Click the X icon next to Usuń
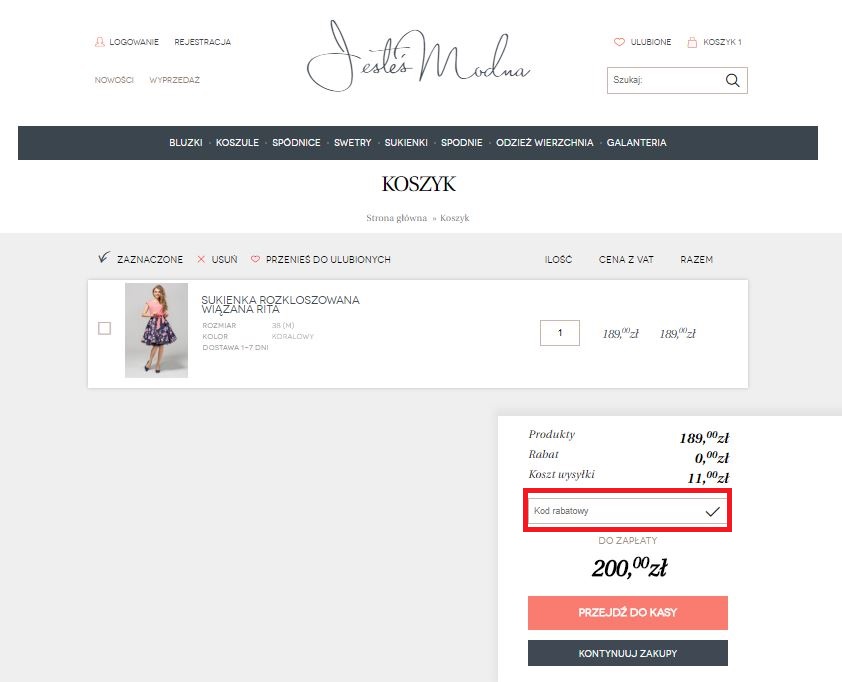 tap(201, 259)
